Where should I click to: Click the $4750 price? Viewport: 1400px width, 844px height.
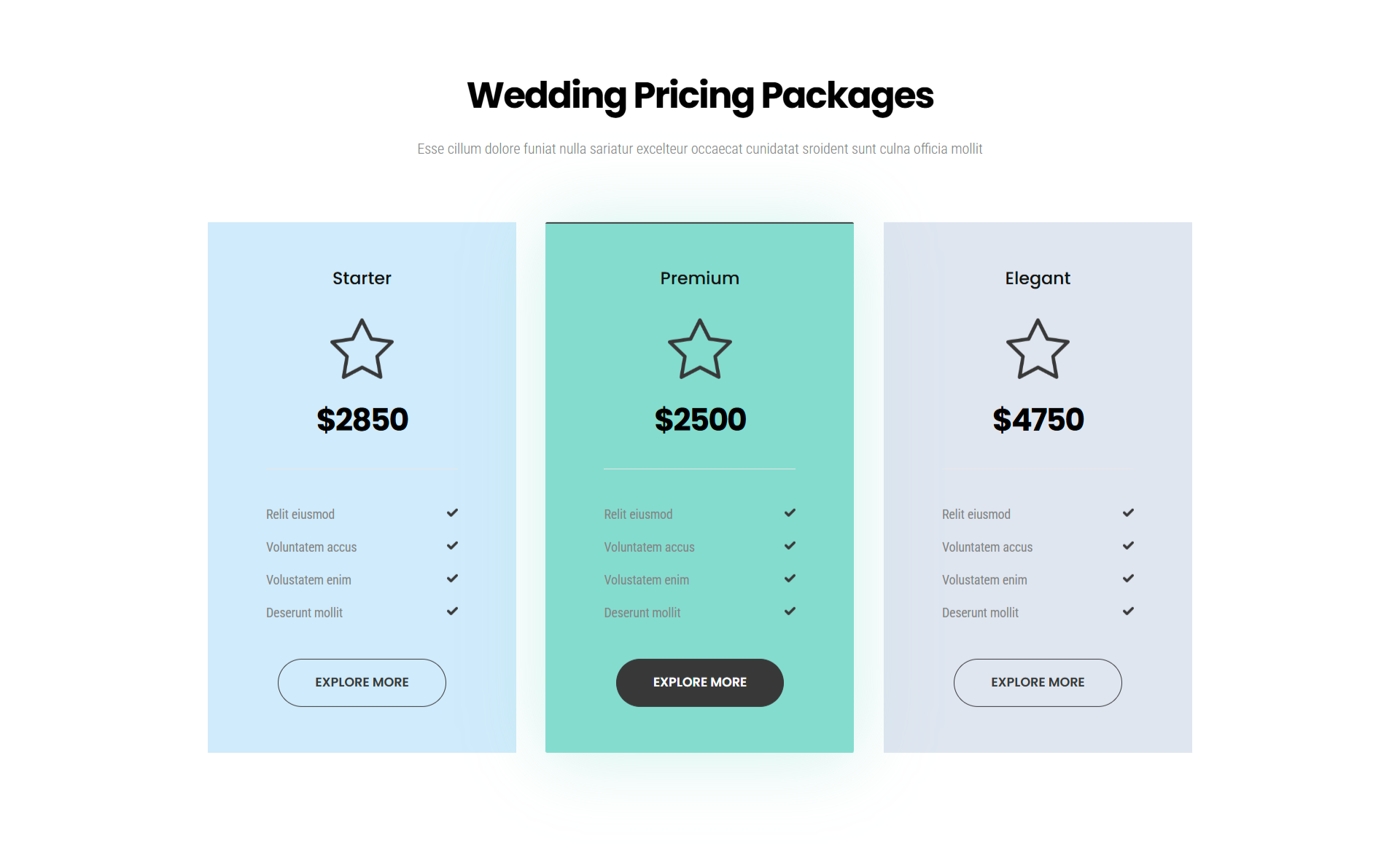tap(1038, 420)
